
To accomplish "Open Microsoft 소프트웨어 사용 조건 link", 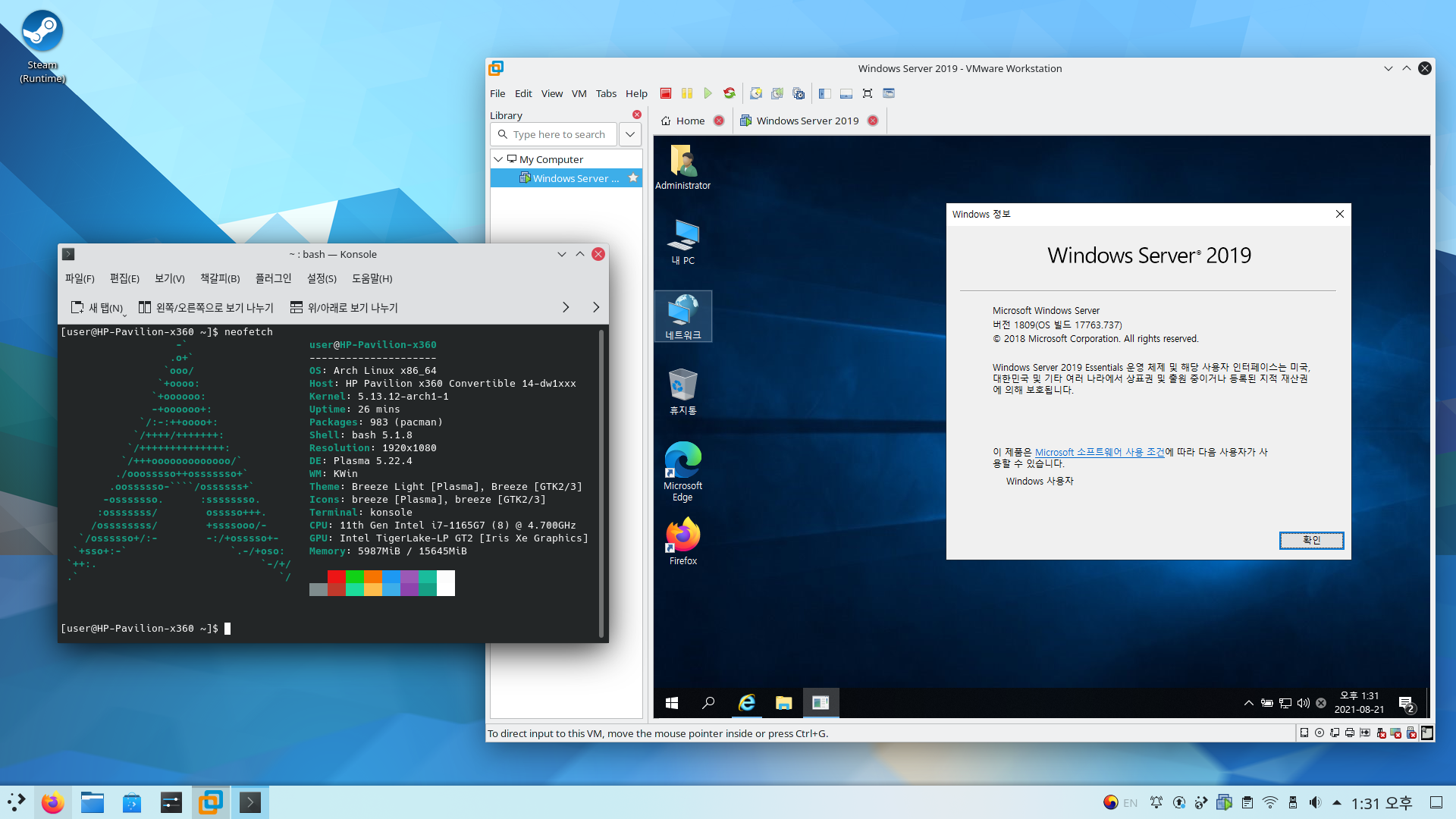I will point(1099,452).
